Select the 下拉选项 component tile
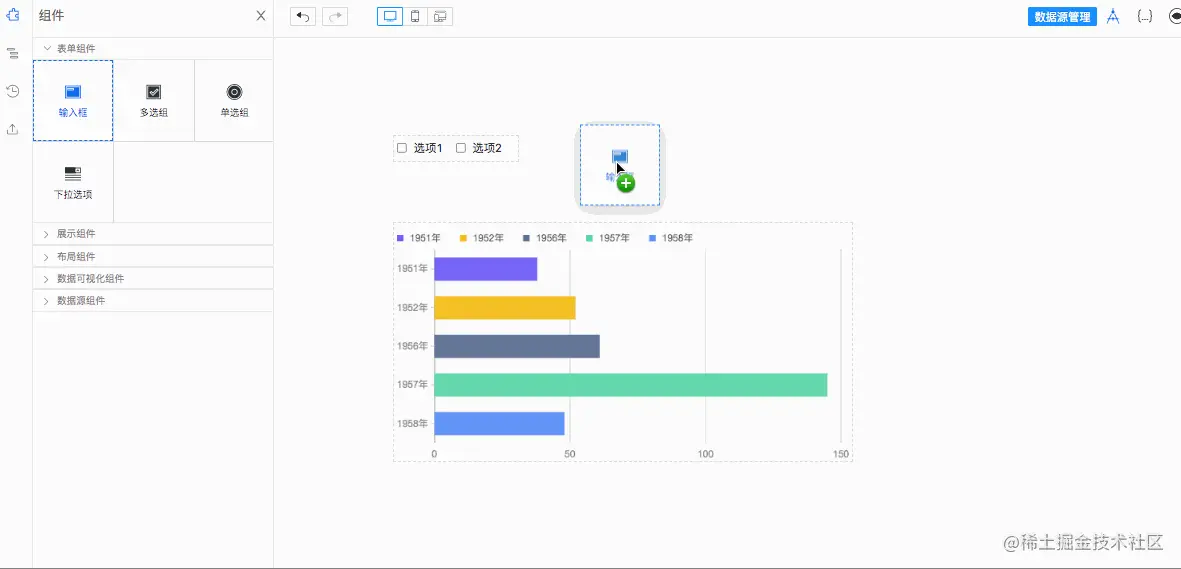Viewport: 1181px width, 569px height. [73, 182]
